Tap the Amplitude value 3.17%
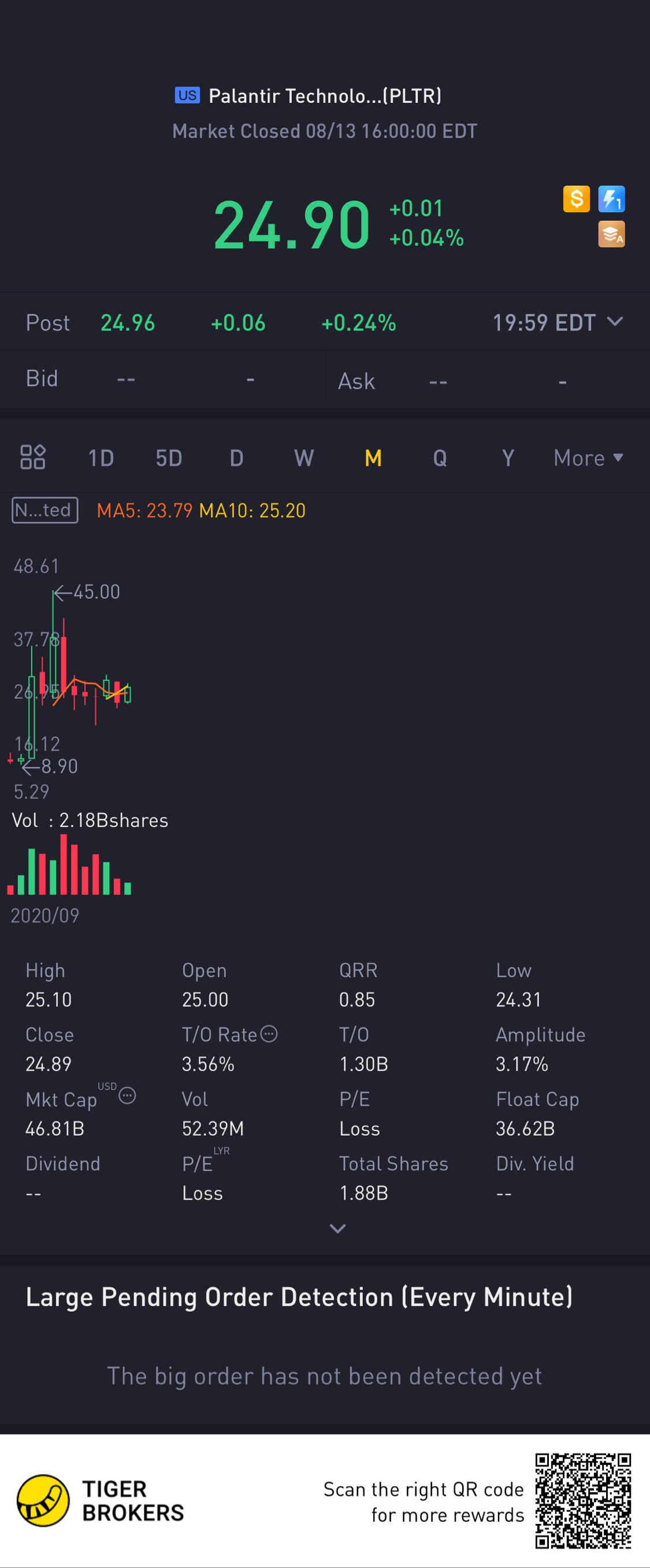The image size is (650, 1568). [522, 1064]
